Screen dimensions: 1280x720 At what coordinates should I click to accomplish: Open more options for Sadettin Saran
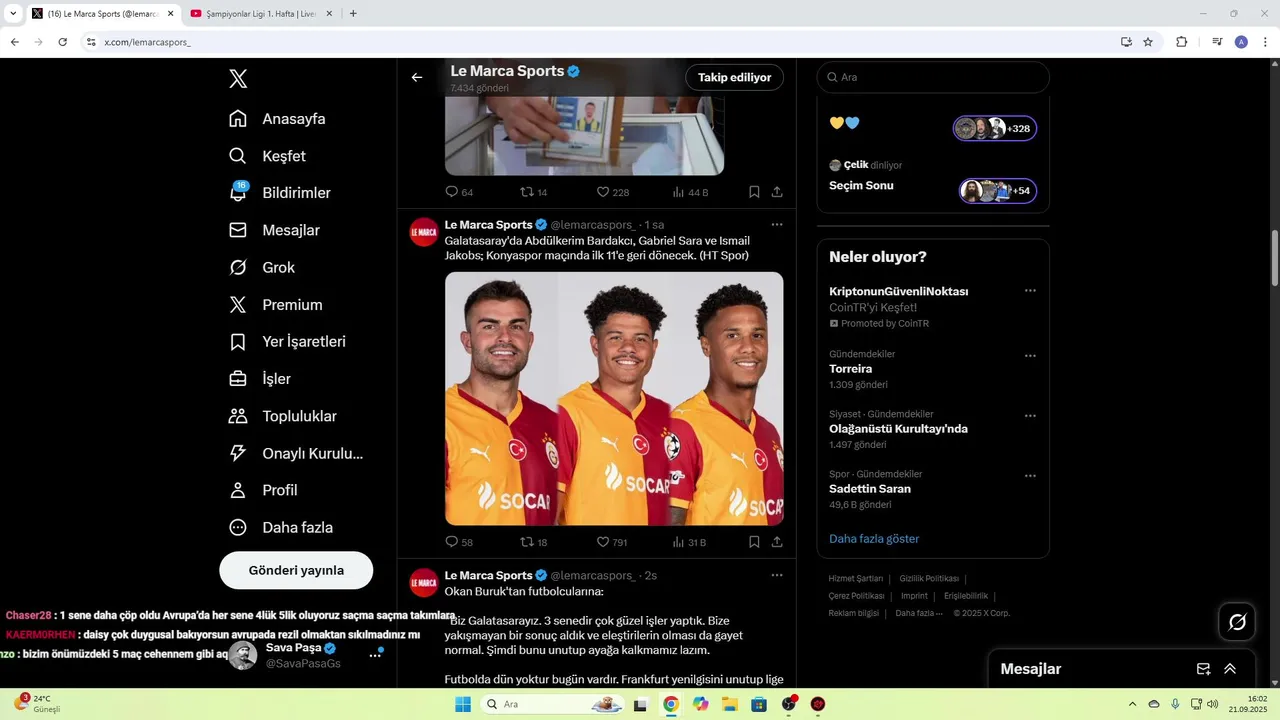(x=1030, y=475)
